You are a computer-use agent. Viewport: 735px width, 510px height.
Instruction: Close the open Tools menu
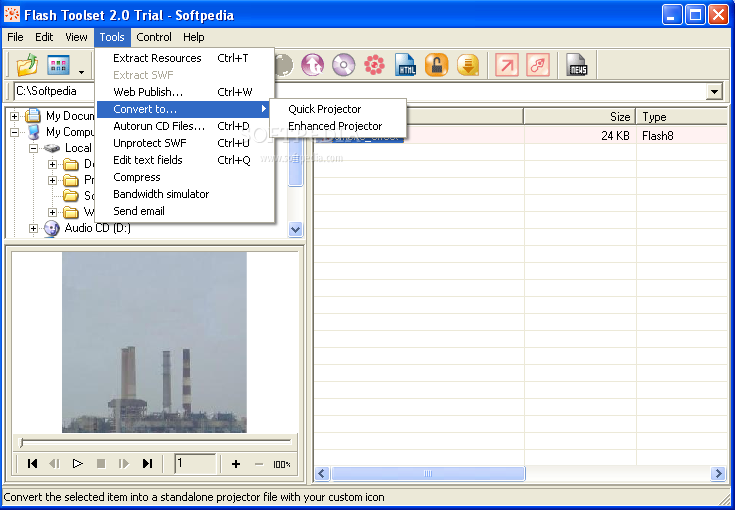(112, 37)
